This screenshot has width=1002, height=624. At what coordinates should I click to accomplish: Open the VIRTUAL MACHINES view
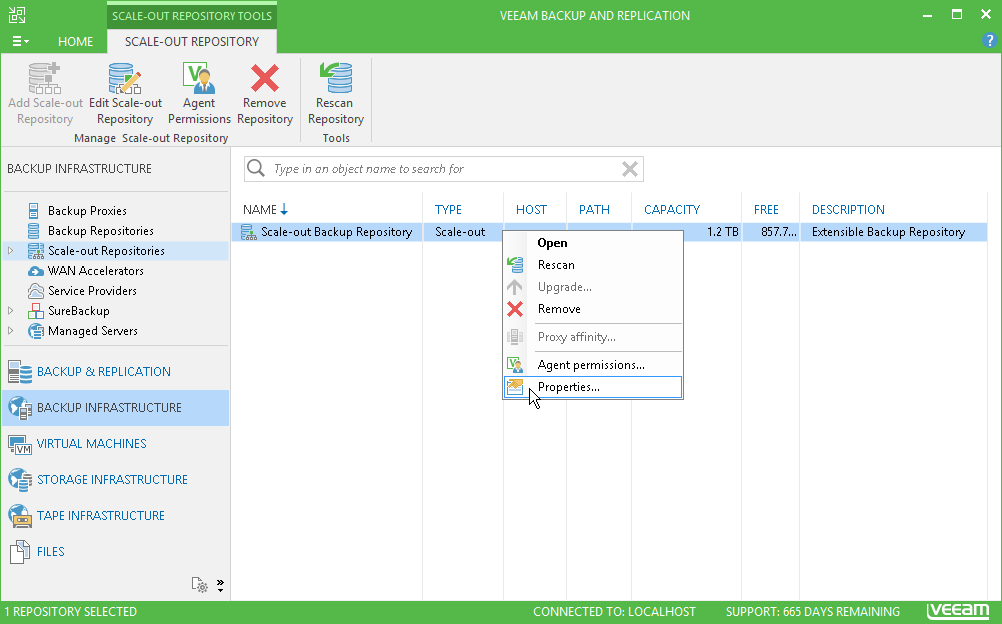(x=115, y=444)
